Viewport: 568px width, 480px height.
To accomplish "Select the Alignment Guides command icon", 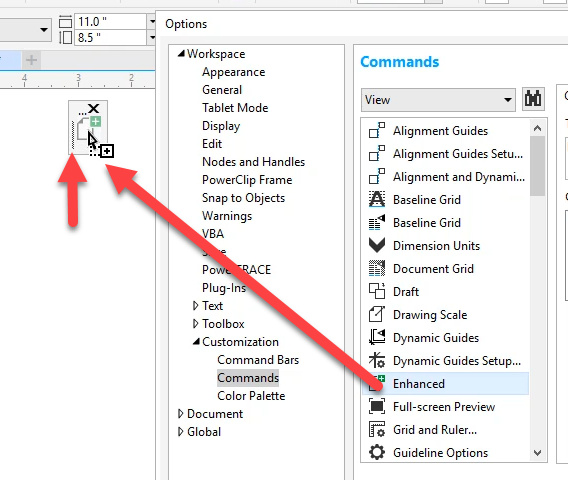I will [377, 130].
